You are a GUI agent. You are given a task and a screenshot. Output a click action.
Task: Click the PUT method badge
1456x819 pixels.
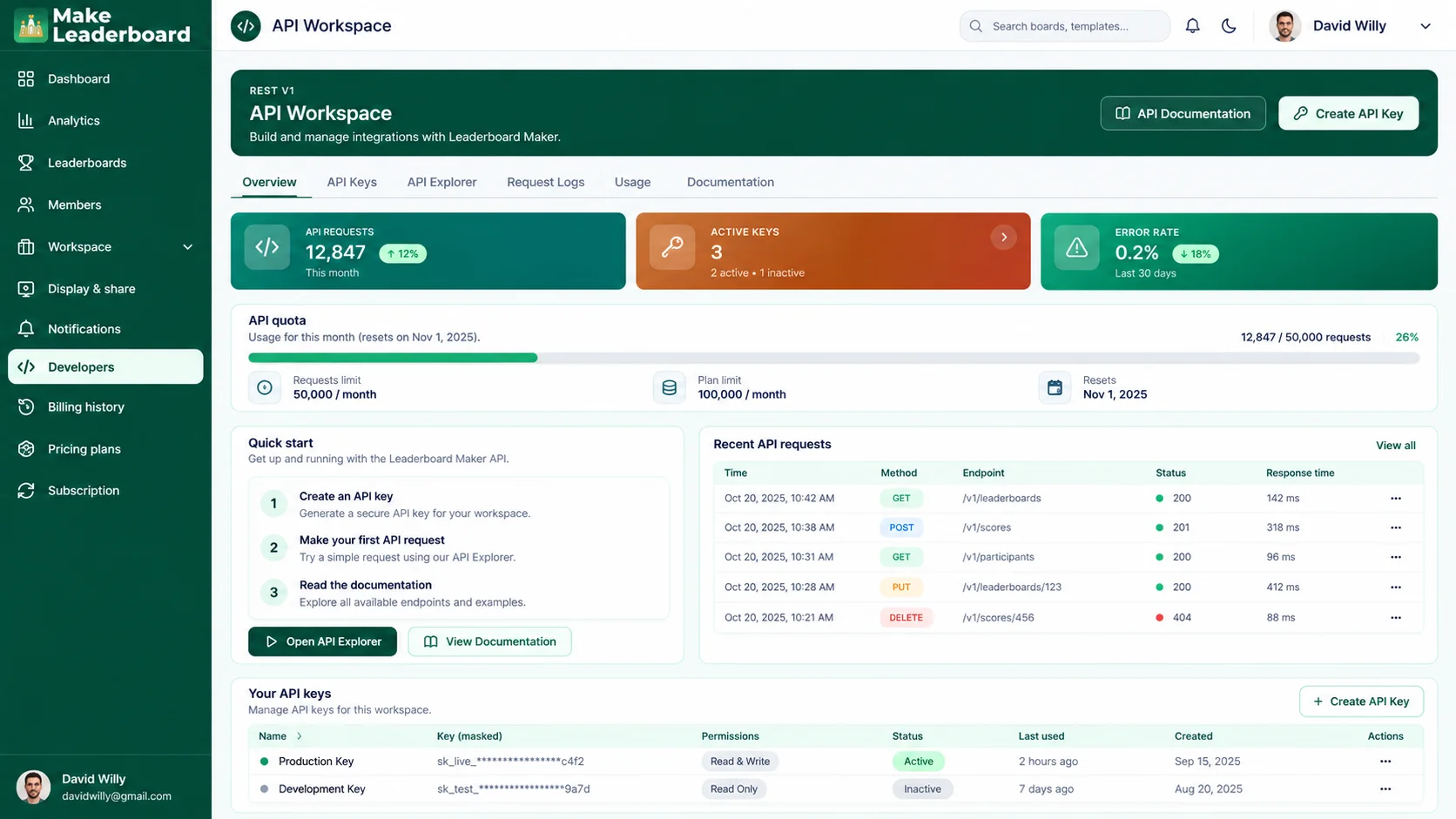coord(901,587)
